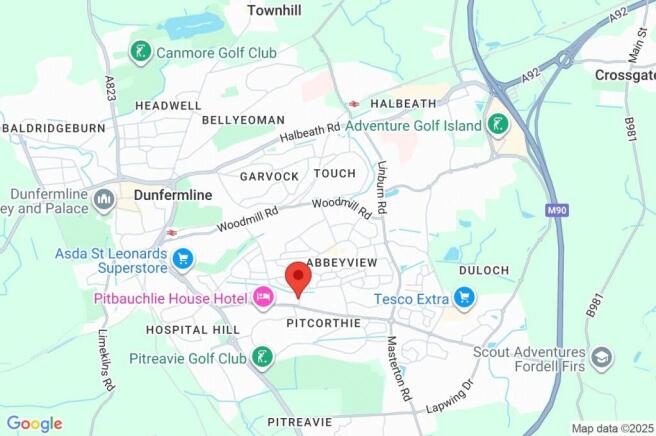Open the Pitreavie Golf Club marker icon

(x=262, y=358)
